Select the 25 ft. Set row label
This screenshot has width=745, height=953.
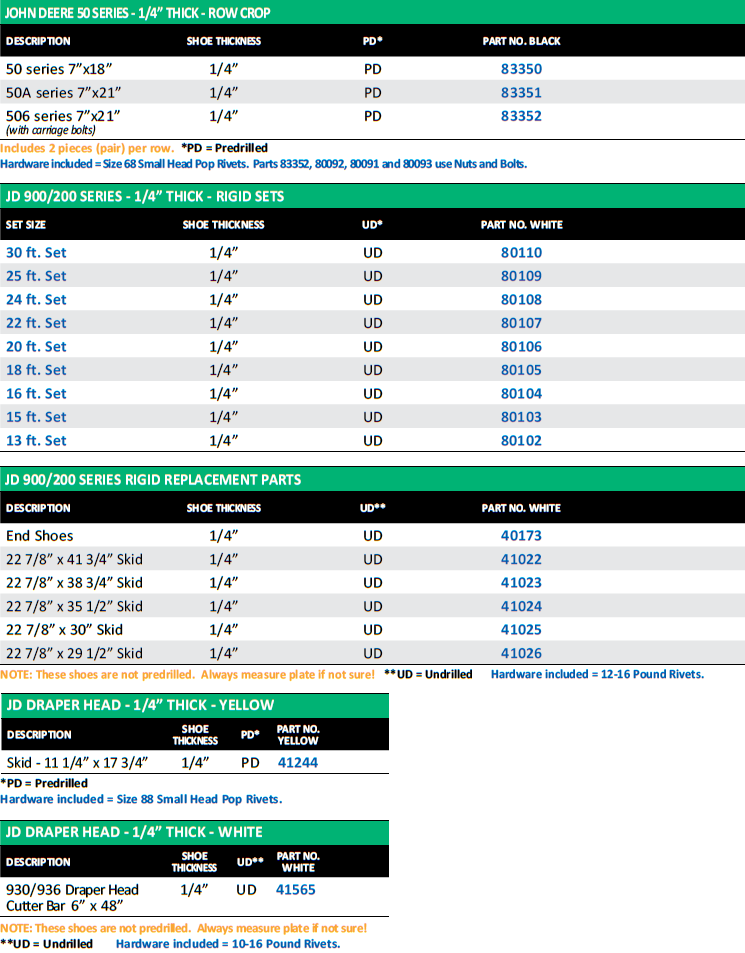(36, 276)
